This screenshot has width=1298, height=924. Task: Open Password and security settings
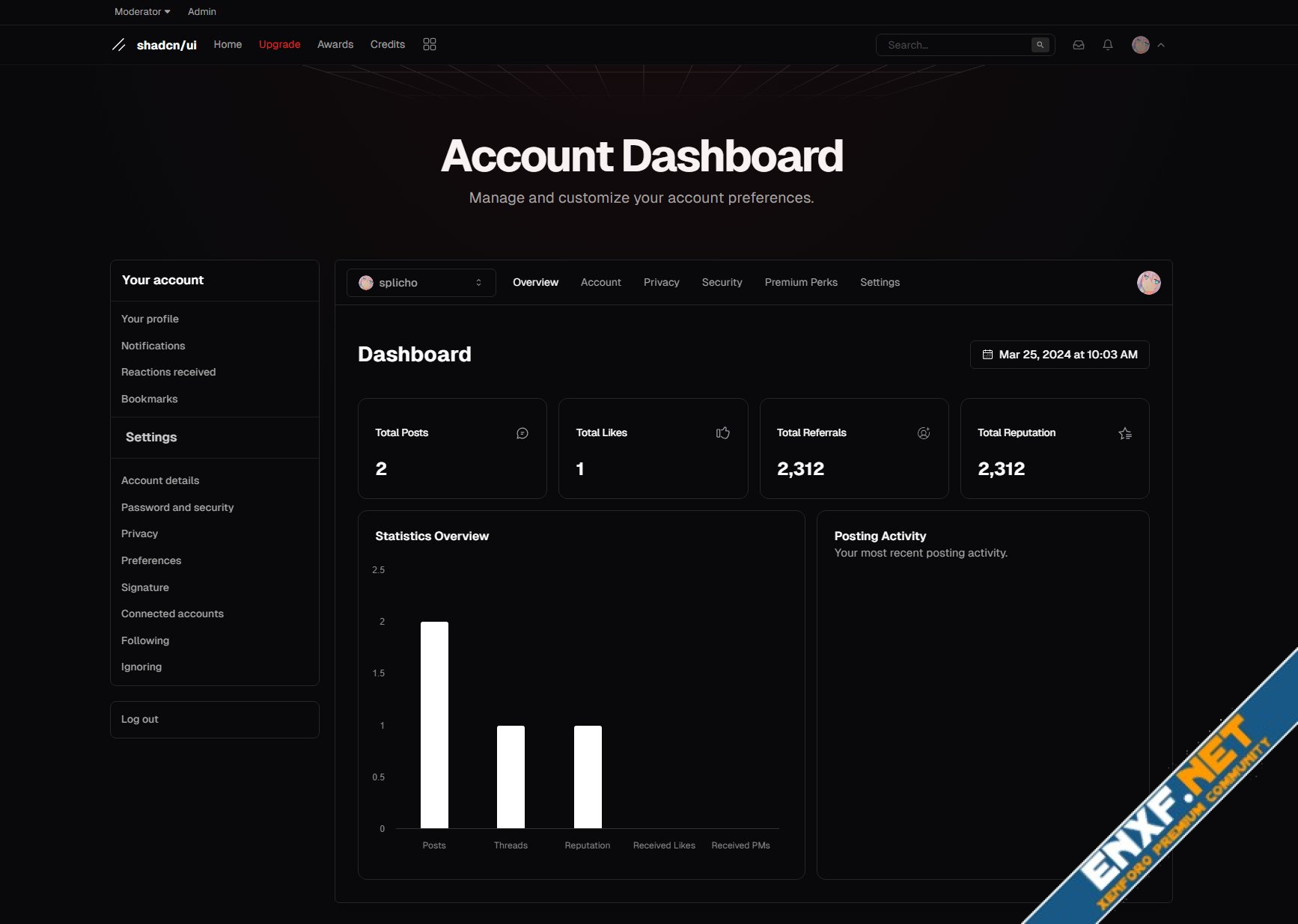point(177,507)
